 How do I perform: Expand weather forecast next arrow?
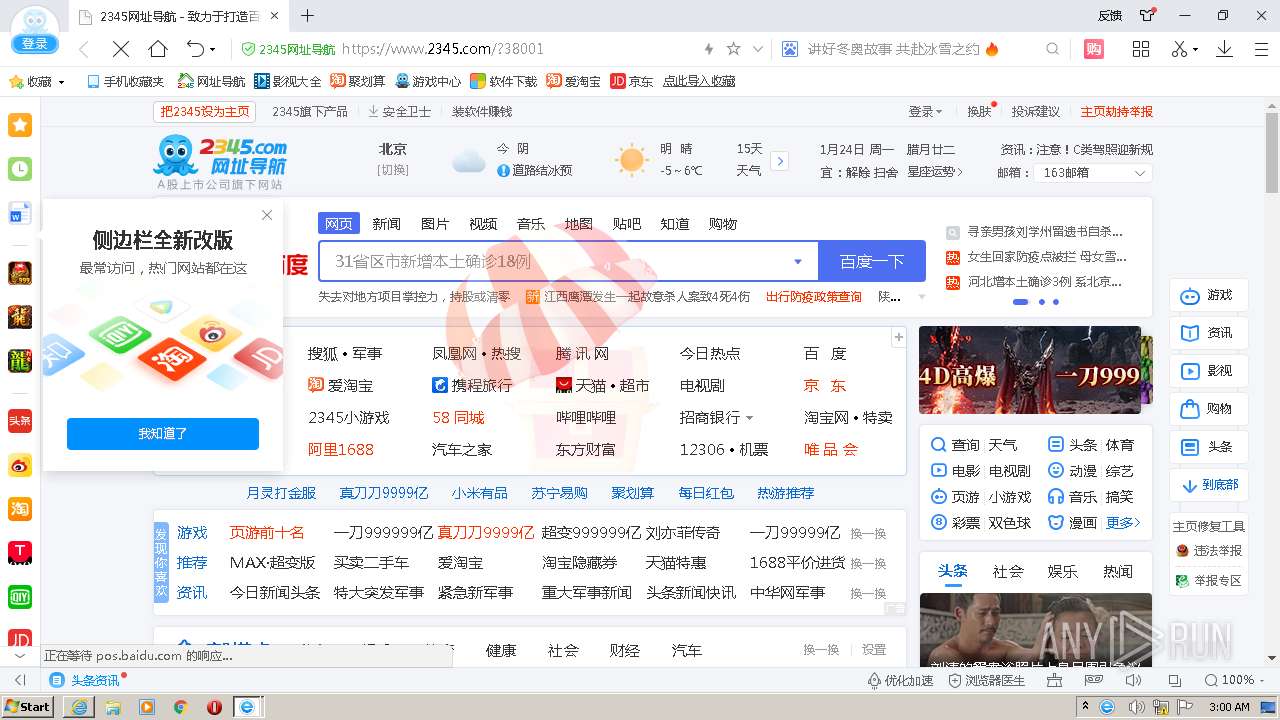(780, 160)
